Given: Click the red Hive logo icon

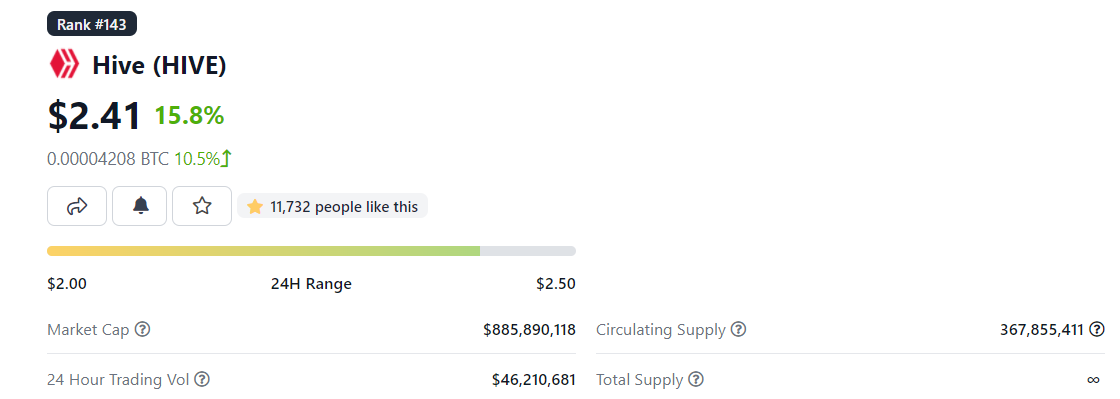Looking at the screenshot, I should 64,65.
